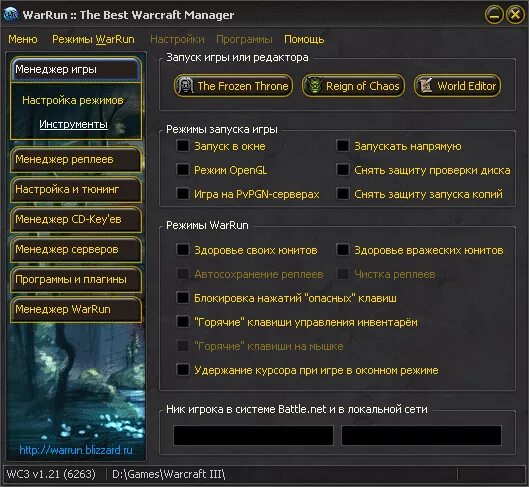
Task: Toggle Игра на PvPGN-серверах checkbox
Action: click(183, 194)
